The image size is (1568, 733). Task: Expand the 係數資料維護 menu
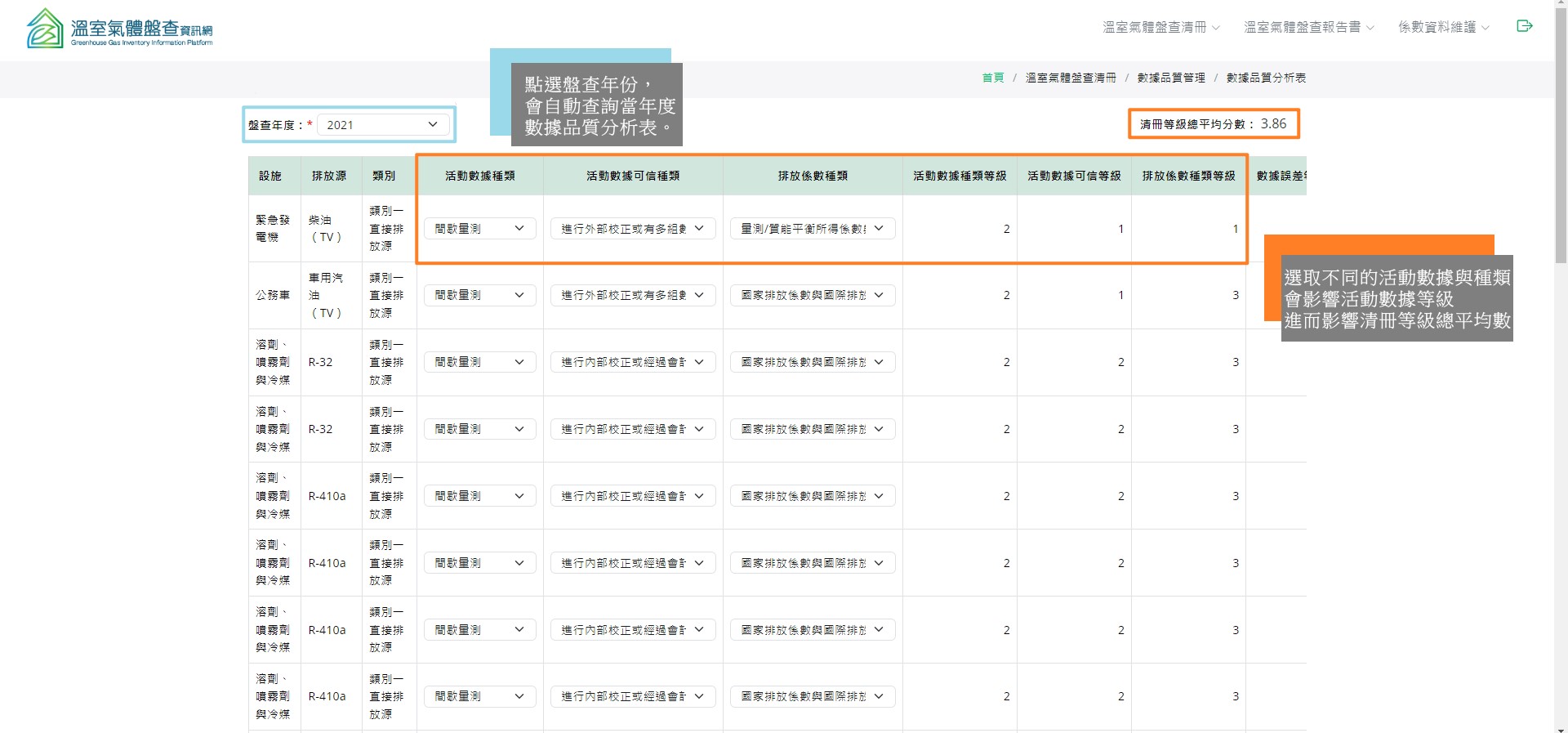[x=1443, y=27]
